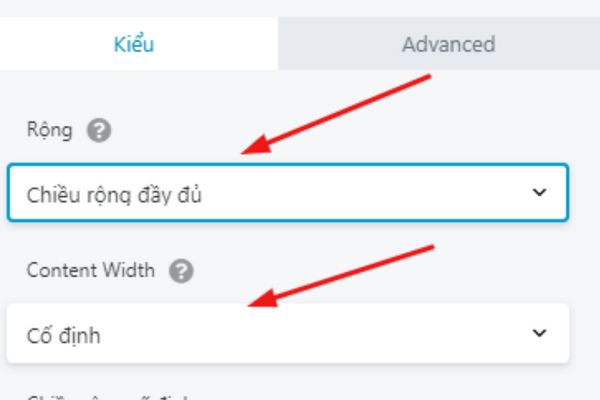Viewport: 600px width, 400px height.
Task: Click the chevron arrow in the Rộng field
Action: 540,192
